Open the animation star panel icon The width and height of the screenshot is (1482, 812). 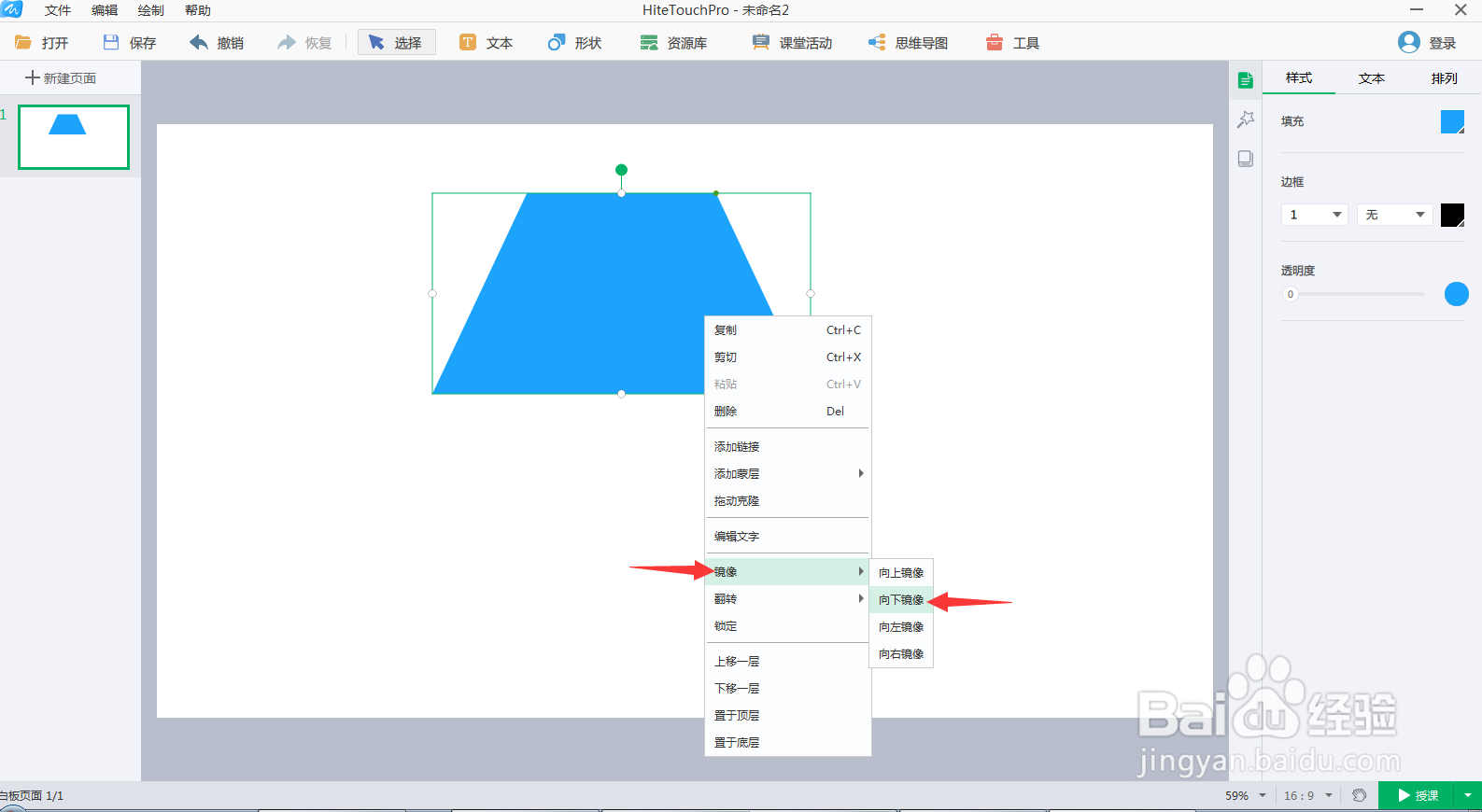[x=1245, y=119]
